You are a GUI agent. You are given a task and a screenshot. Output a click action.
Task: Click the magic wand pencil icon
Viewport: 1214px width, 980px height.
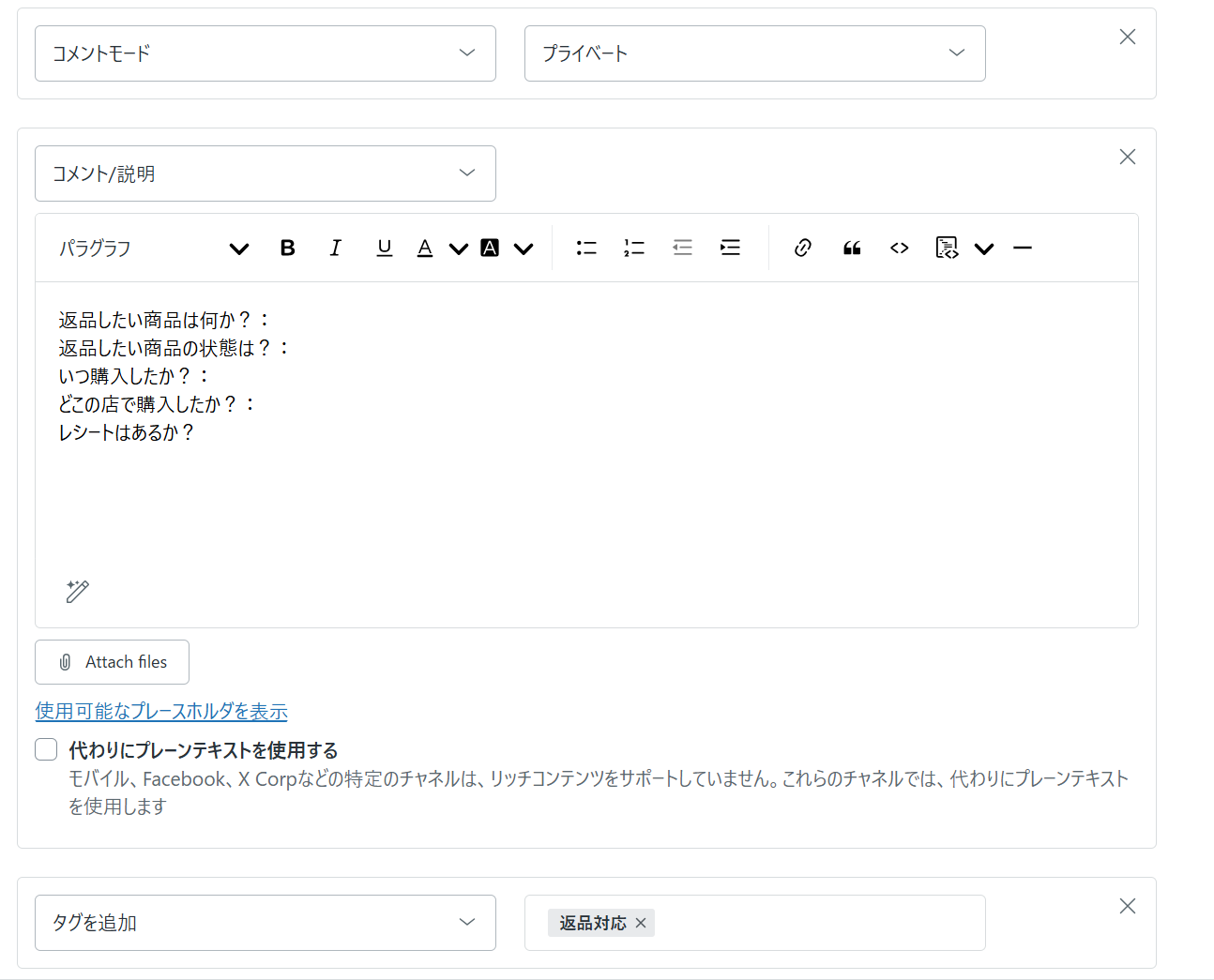(78, 591)
